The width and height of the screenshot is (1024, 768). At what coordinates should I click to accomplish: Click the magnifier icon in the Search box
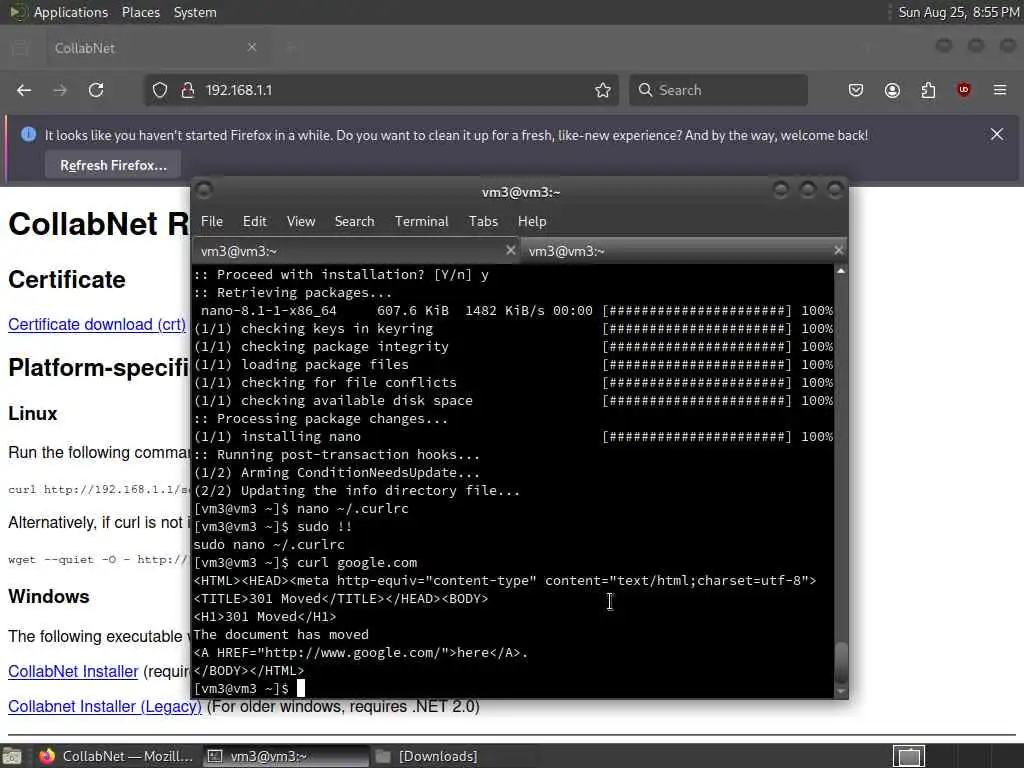point(645,90)
